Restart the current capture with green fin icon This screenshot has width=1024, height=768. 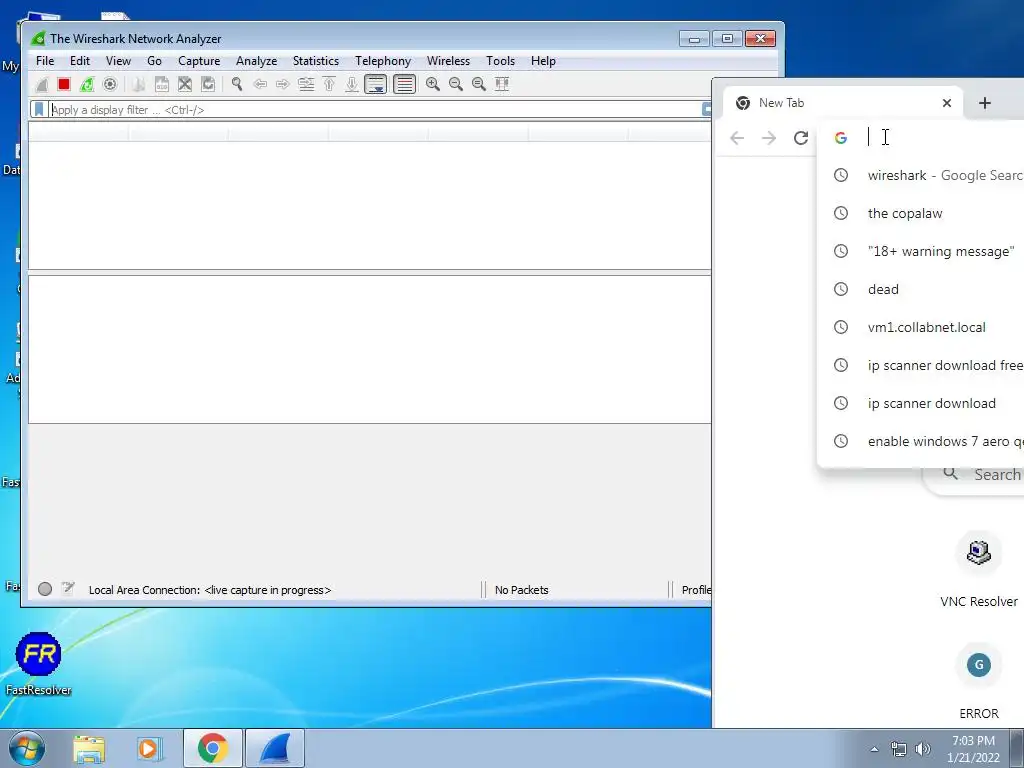click(x=87, y=84)
